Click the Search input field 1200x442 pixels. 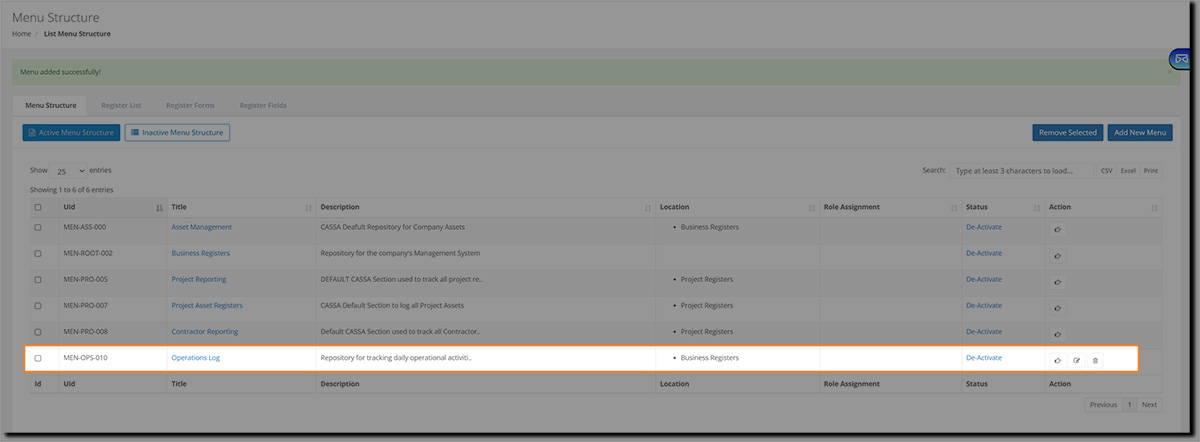tap(1022, 171)
